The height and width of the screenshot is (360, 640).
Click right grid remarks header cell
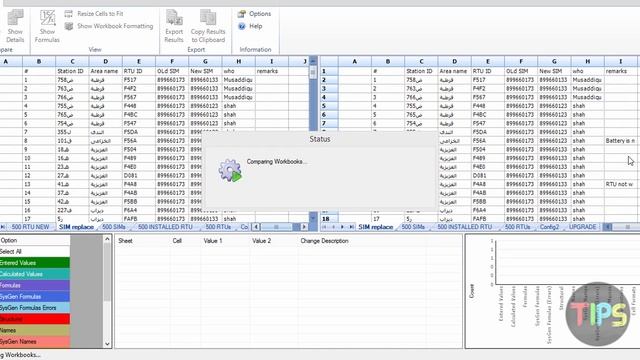[620, 71]
